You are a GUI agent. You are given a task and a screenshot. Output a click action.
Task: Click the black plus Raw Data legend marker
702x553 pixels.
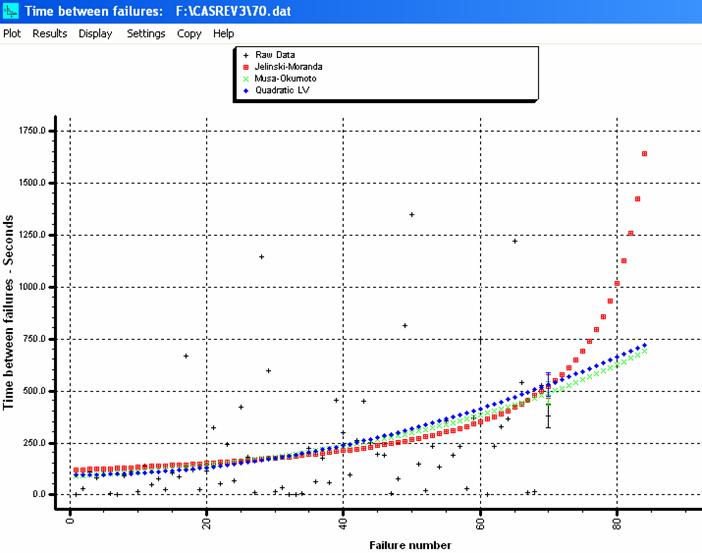246,55
